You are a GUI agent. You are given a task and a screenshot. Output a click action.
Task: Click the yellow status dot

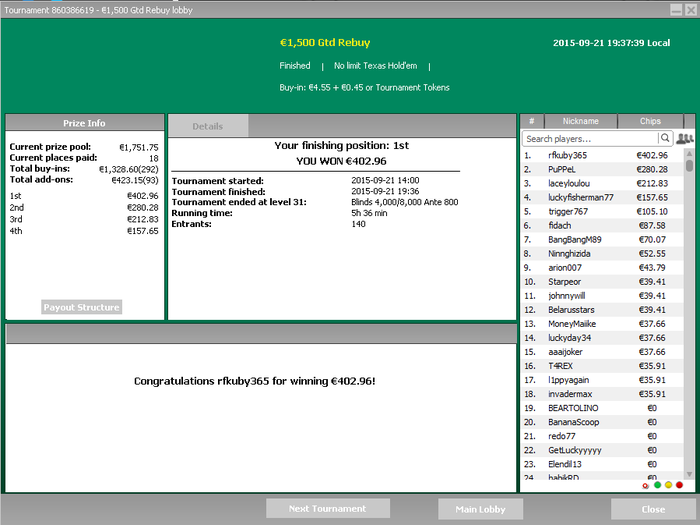coord(668,485)
